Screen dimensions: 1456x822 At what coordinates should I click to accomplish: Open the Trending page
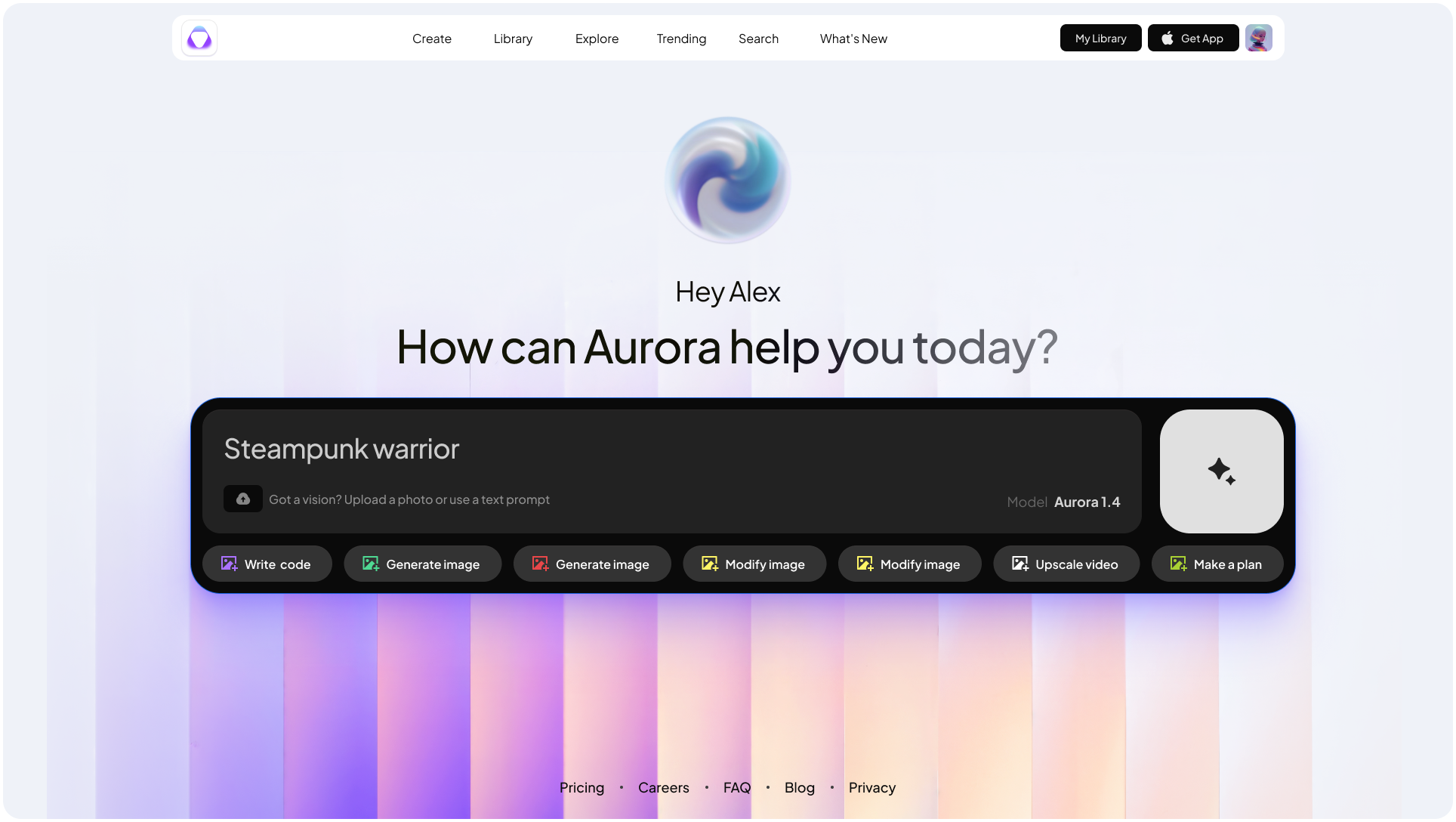(x=681, y=39)
